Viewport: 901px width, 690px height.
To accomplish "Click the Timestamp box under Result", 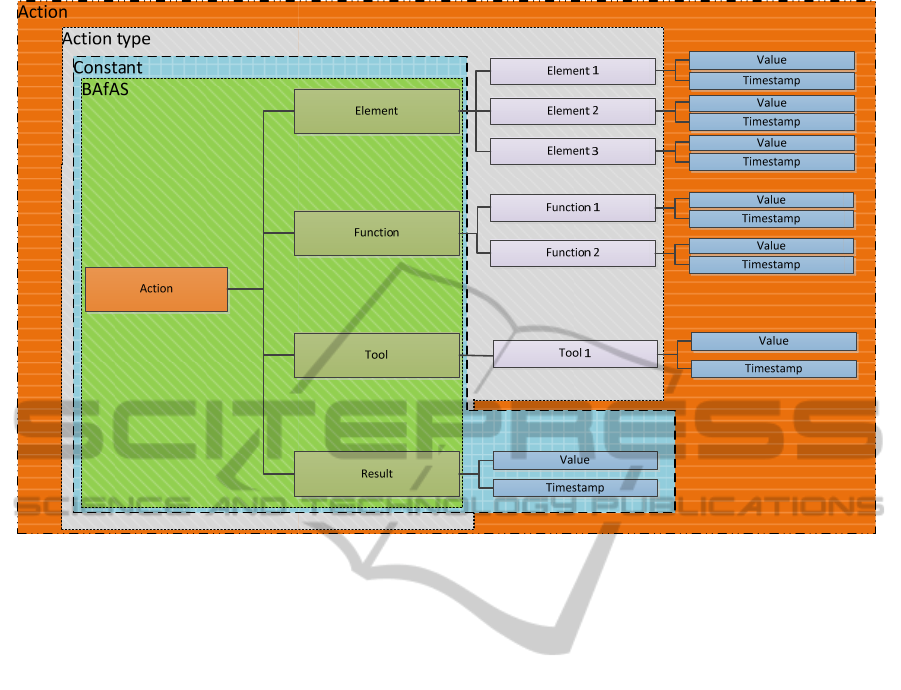I will pyautogui.click(x=575, y=488).
